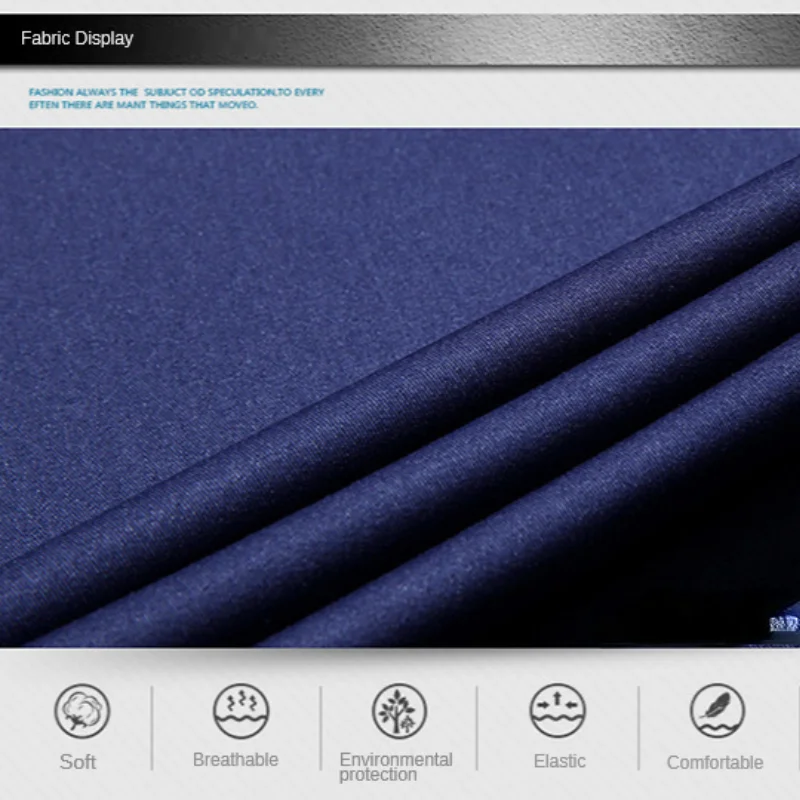Select the Environmental protection tree icon

pyautogui.click(x=399, y=711)
